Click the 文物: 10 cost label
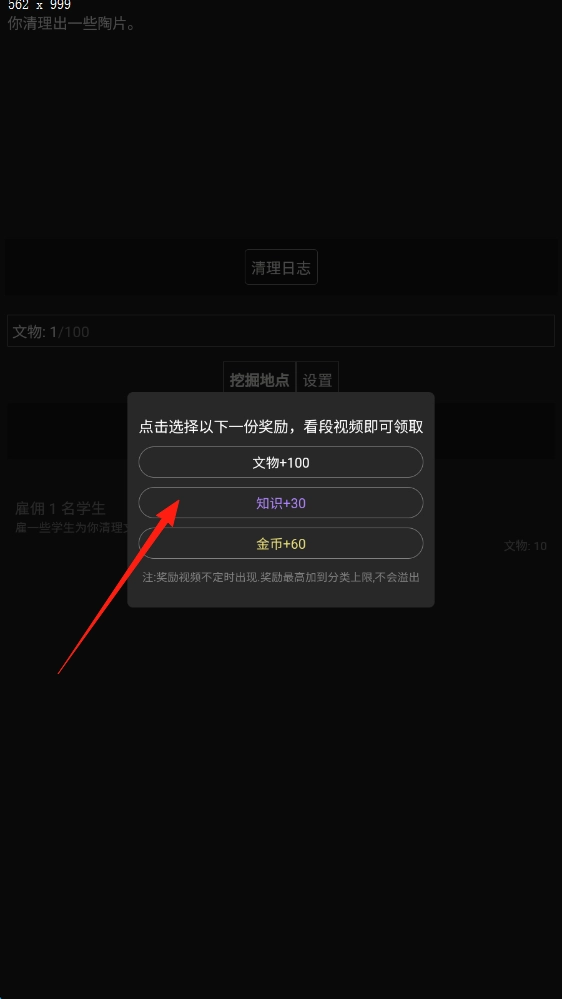The height and width of the screenshot is (999, 562). (x=525, y=546)
